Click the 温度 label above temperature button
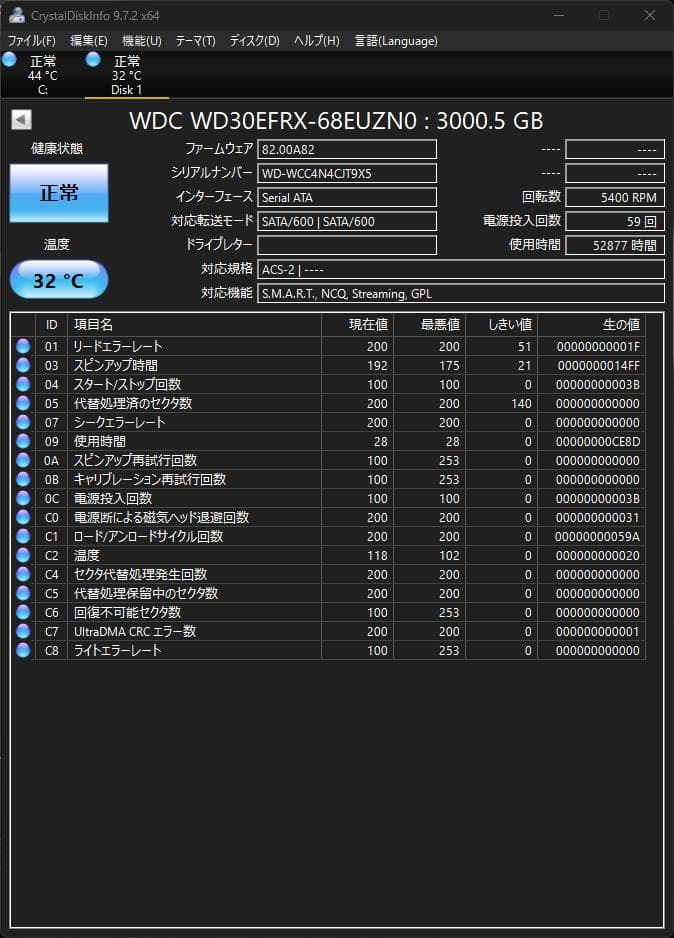The width and height of the screenshot is (674, 938). pyautogui.click(x=57, y=244)
